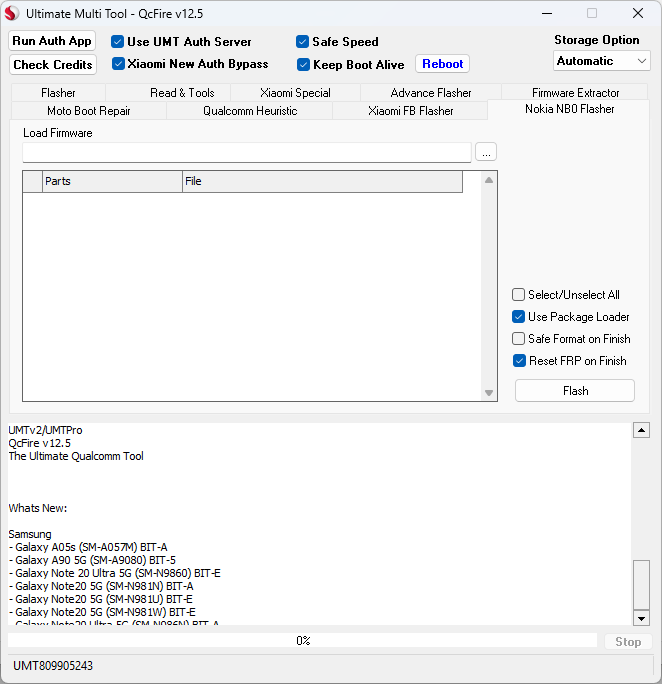The image size is (662, 684).
Task: Start flashing with the Flash button
Action: click(x=575, y=390)
